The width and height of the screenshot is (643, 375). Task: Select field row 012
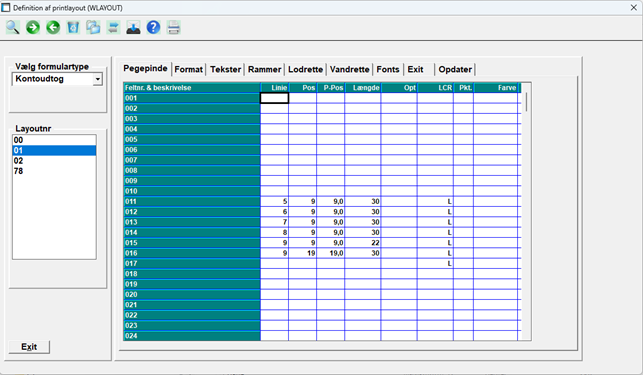click(192, 212)
